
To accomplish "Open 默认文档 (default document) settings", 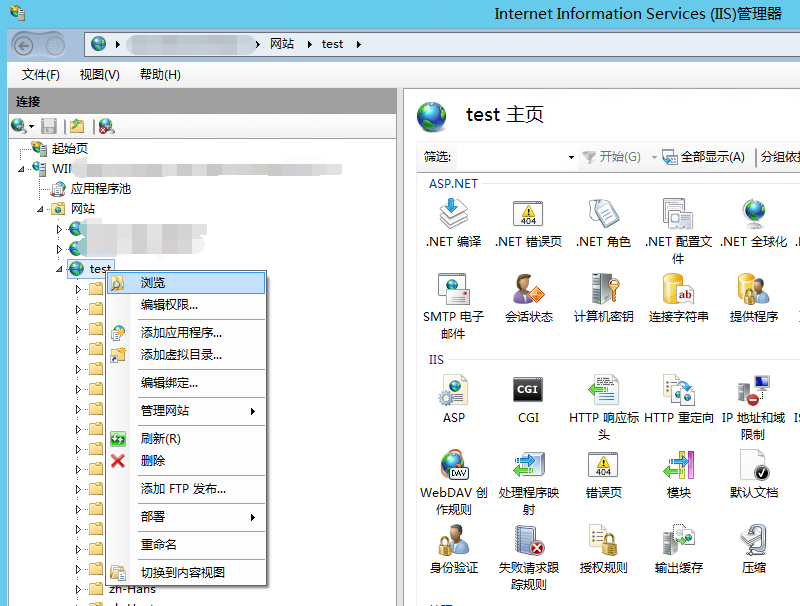I will 753,466.
